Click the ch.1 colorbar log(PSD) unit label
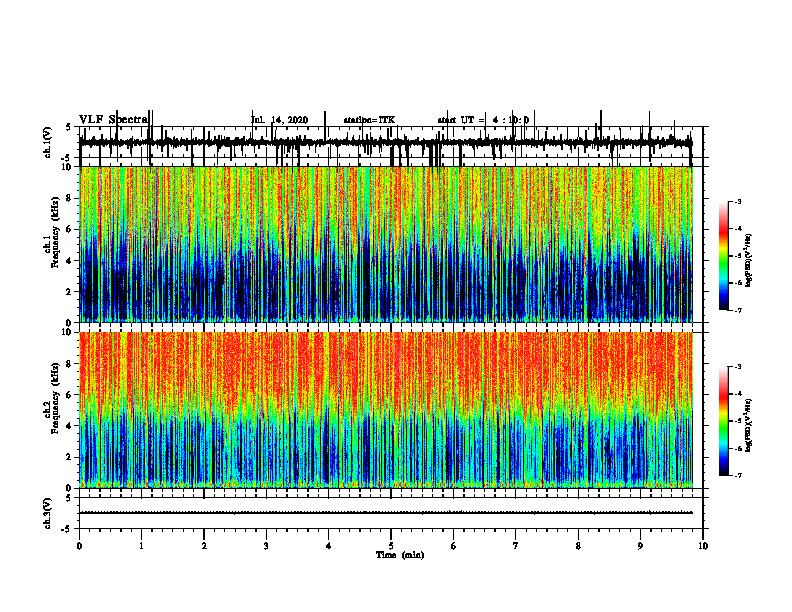The image size is (792, 612). pos(748,261)
